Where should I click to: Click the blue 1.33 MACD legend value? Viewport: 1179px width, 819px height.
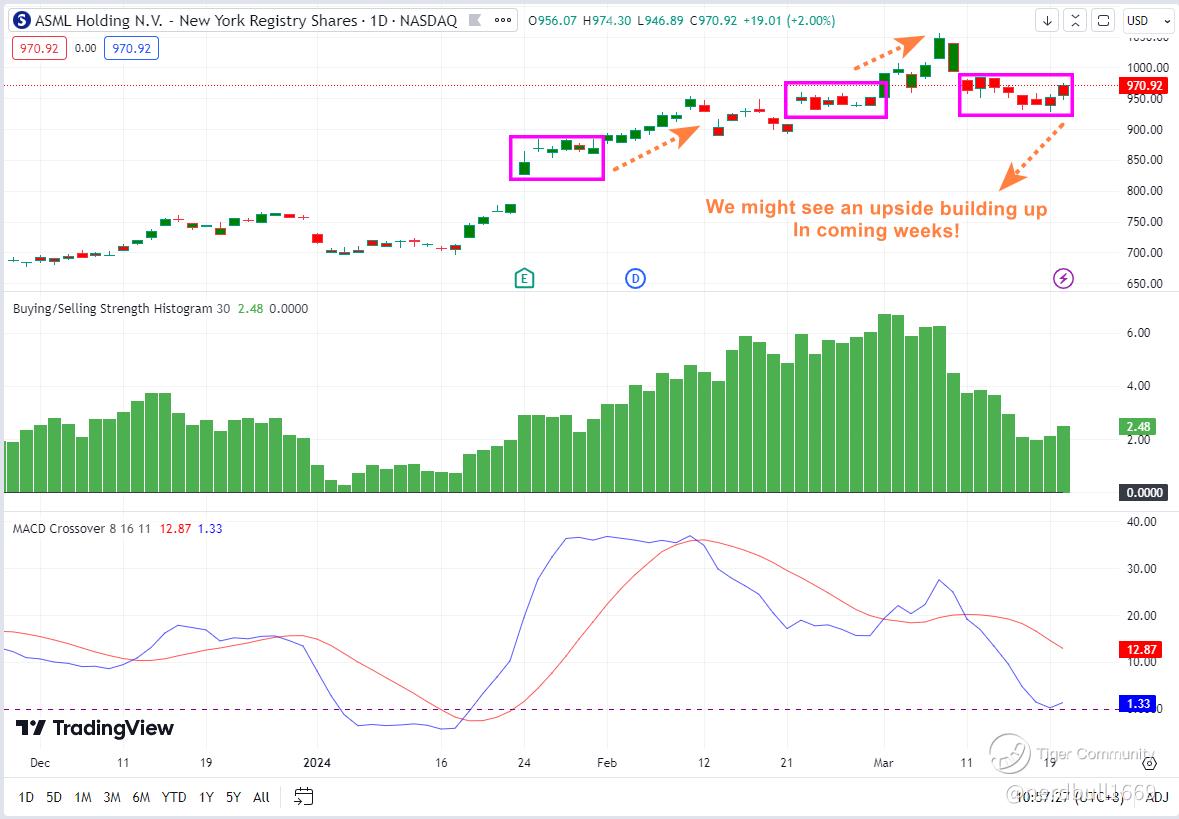click(x=210, y=529)
